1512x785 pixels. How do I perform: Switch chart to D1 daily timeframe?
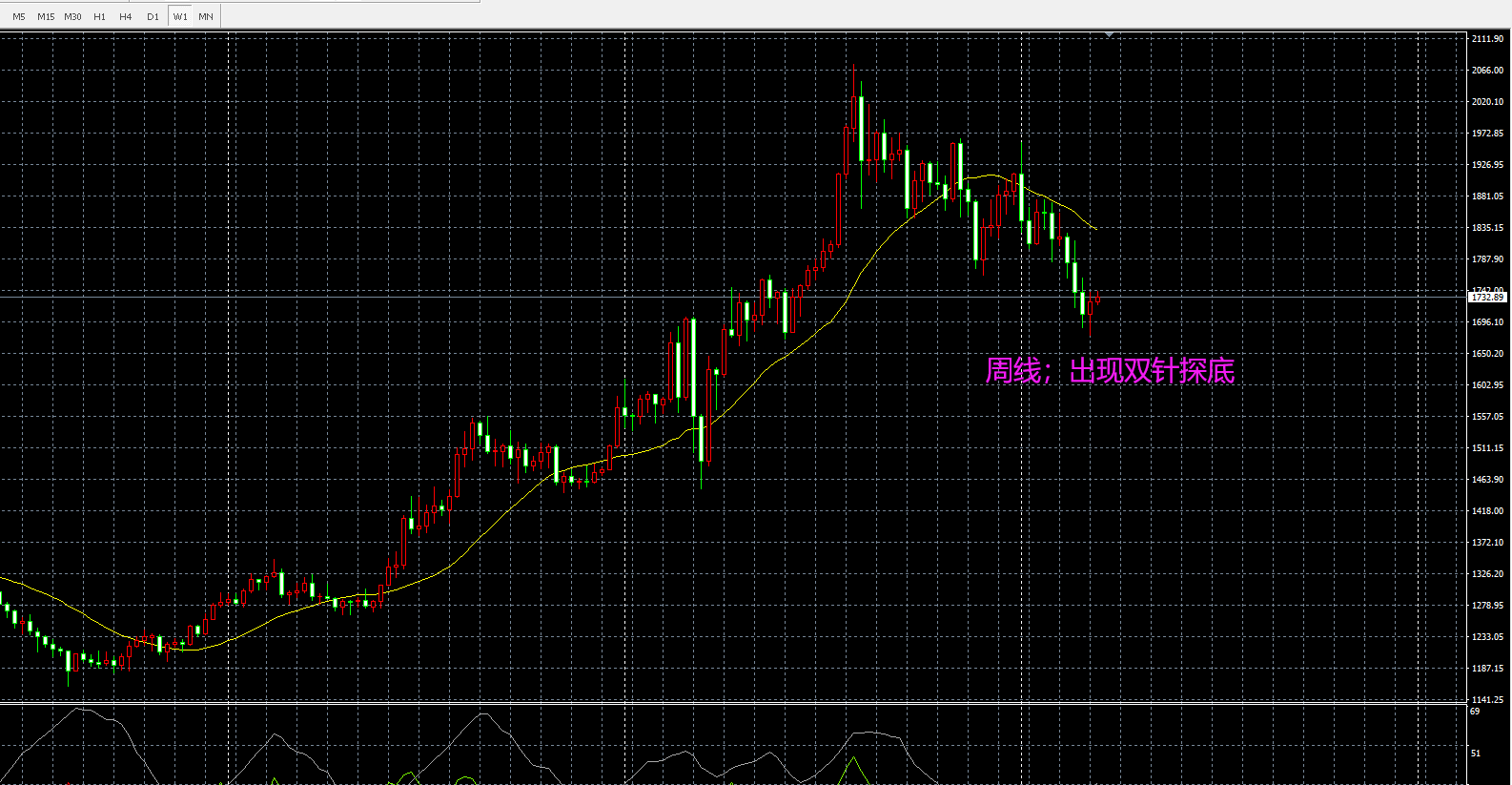tap(153, 16)
